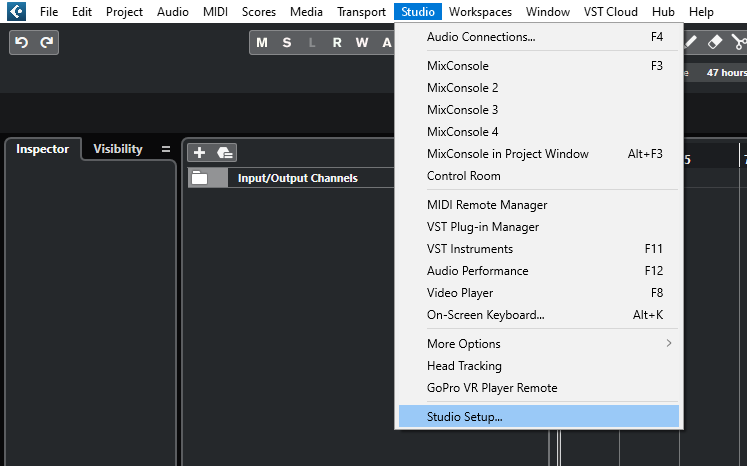Select Head Tracking entry
This screenshot has width=747, height=466.
[539, 365]
